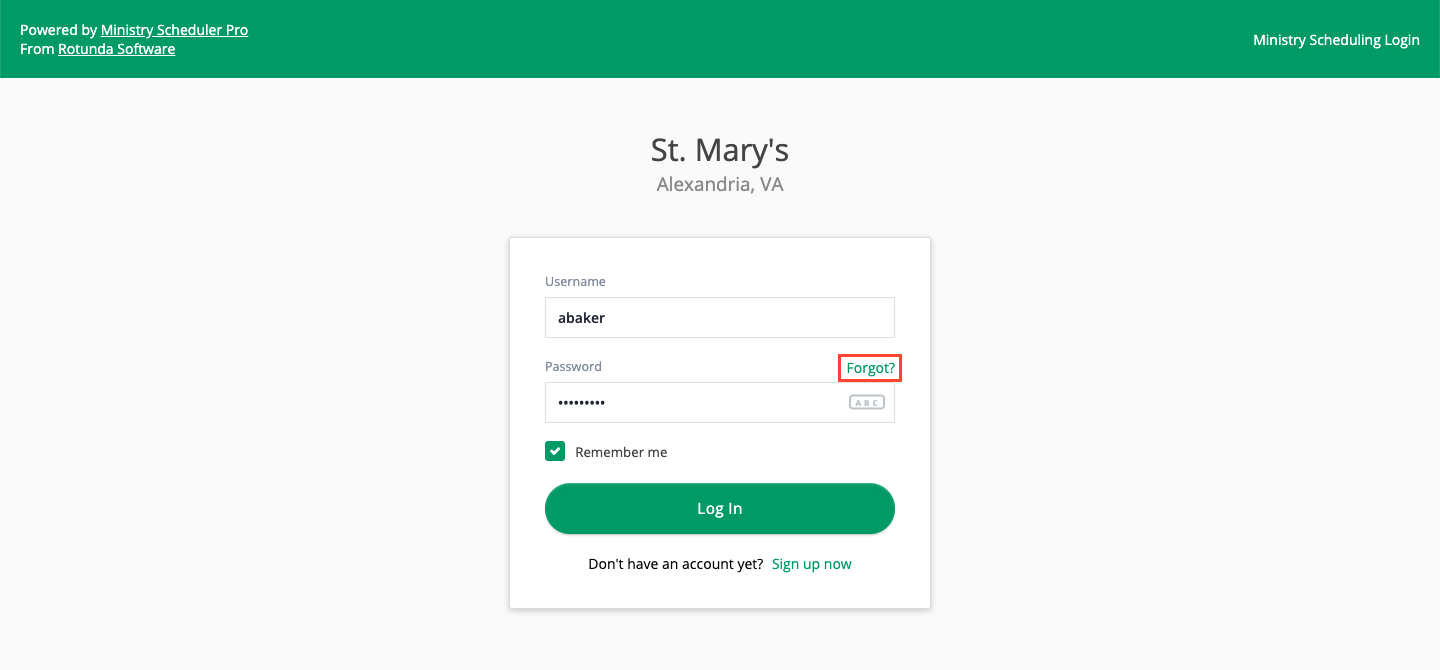Click the green Log In button
Viewport: 1440px width, 670px height.
720,508
